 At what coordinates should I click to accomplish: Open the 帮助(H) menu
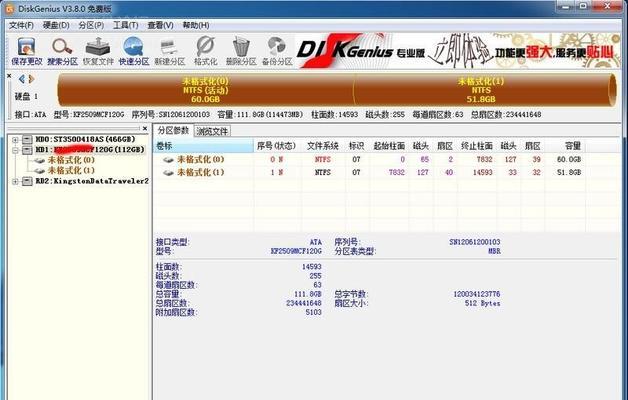[196, 25]
